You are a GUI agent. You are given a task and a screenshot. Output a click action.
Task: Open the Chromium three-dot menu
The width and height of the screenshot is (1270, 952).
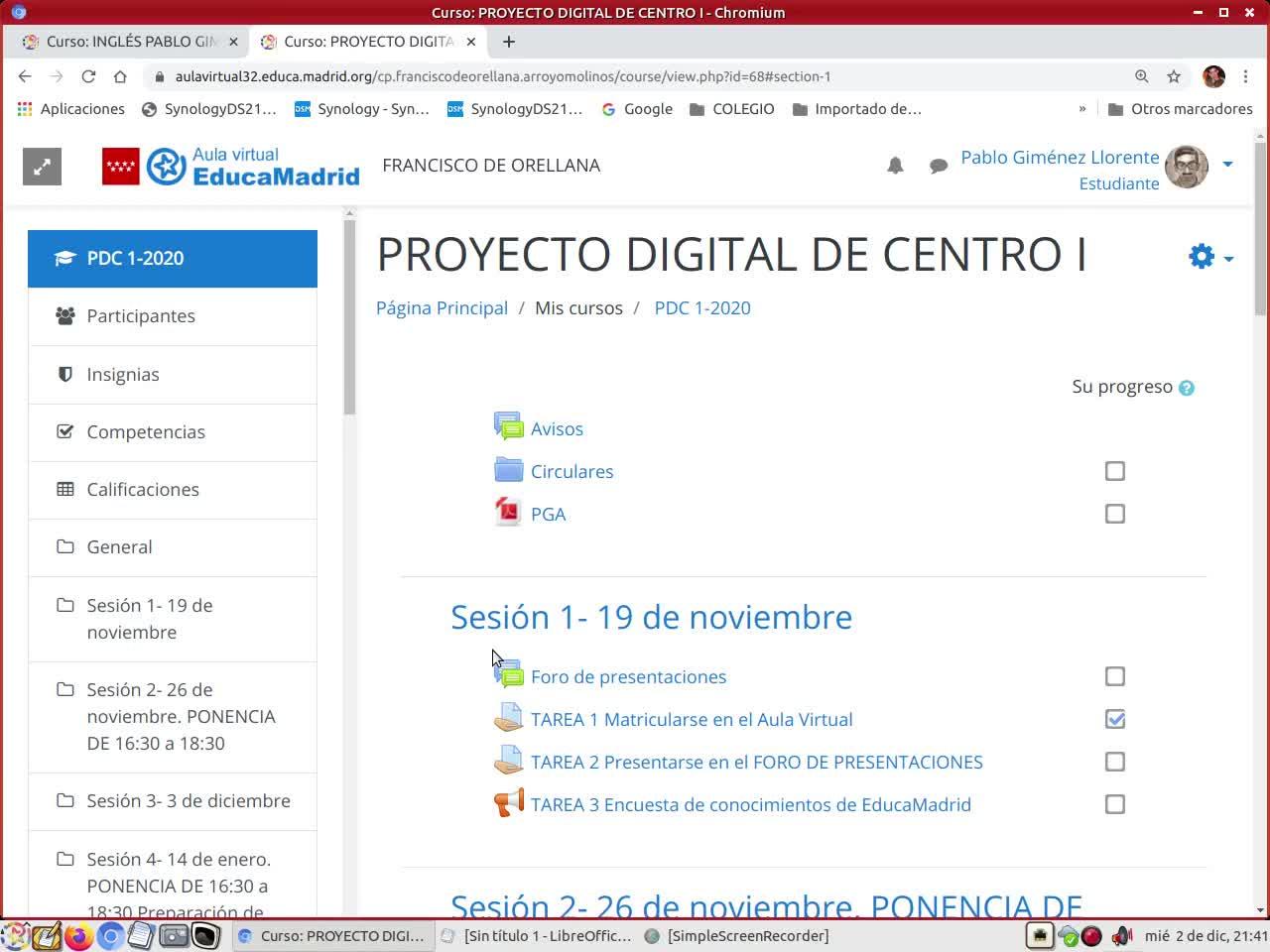[x=1246, y=76]
